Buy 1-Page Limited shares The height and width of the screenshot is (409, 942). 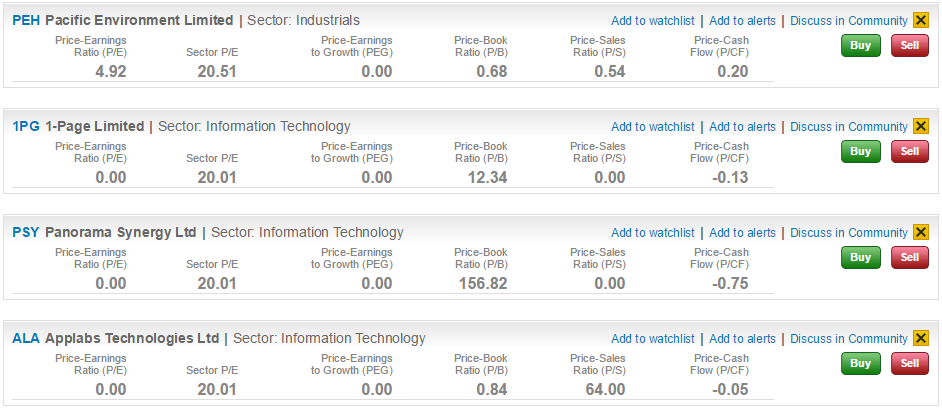coord(860,151)
